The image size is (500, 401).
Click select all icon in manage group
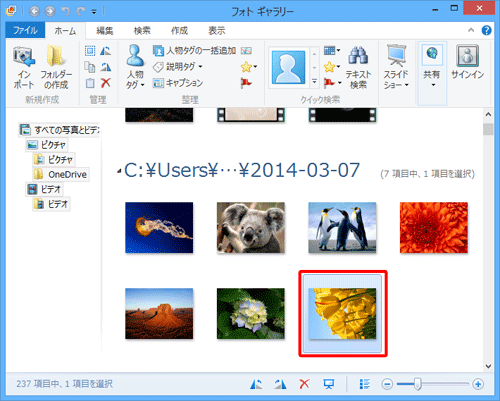[x=90, y=51]
